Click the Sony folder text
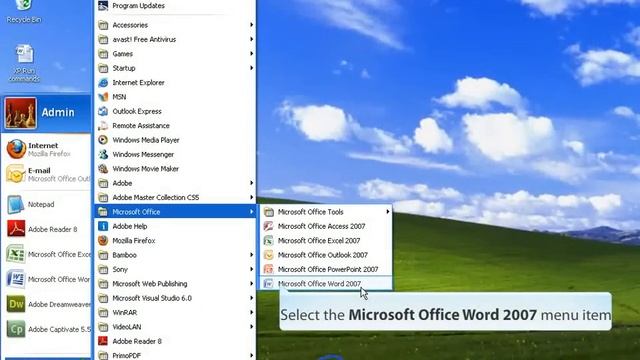640x360 pixels. [120, 269]
